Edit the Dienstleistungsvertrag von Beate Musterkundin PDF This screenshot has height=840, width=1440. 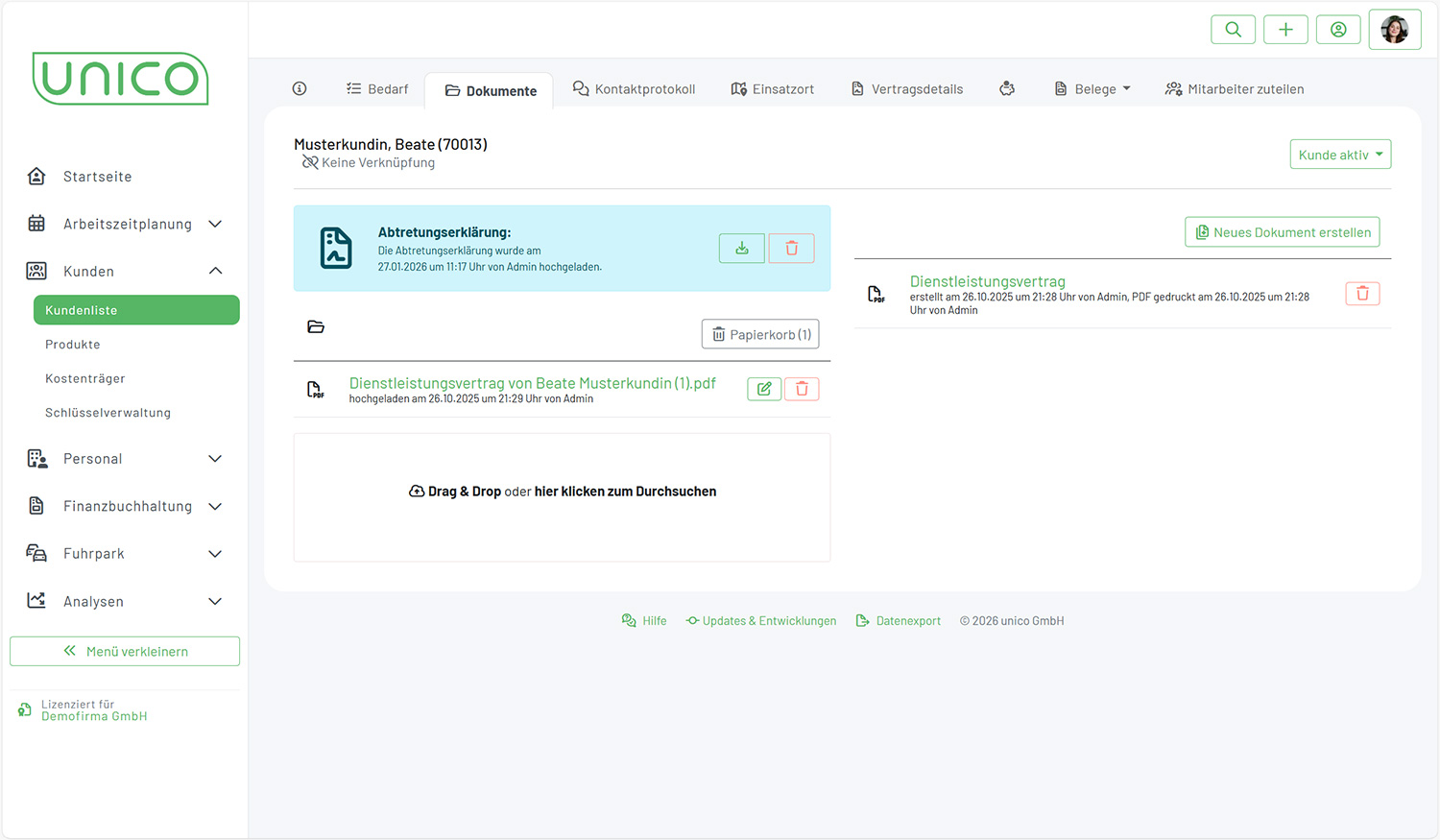click(764, 389)
